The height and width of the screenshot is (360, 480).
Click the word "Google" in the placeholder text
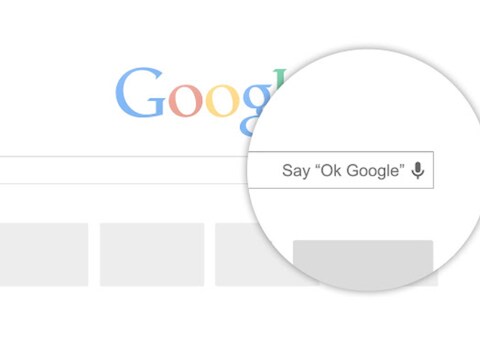[x=373, y=171]
